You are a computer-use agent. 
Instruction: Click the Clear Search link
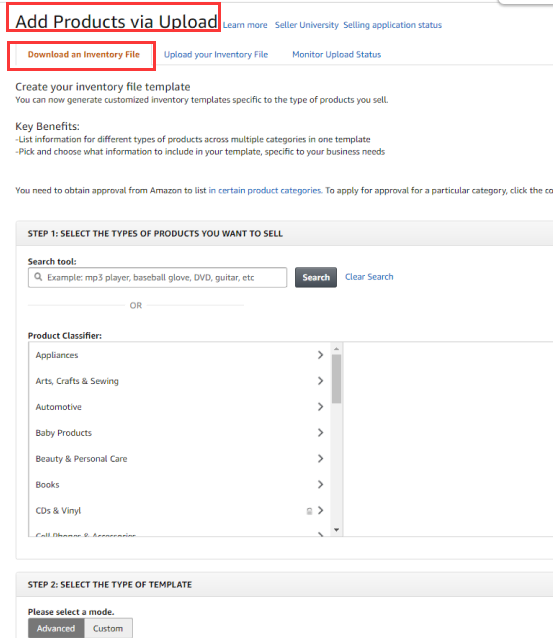[369, 277]
